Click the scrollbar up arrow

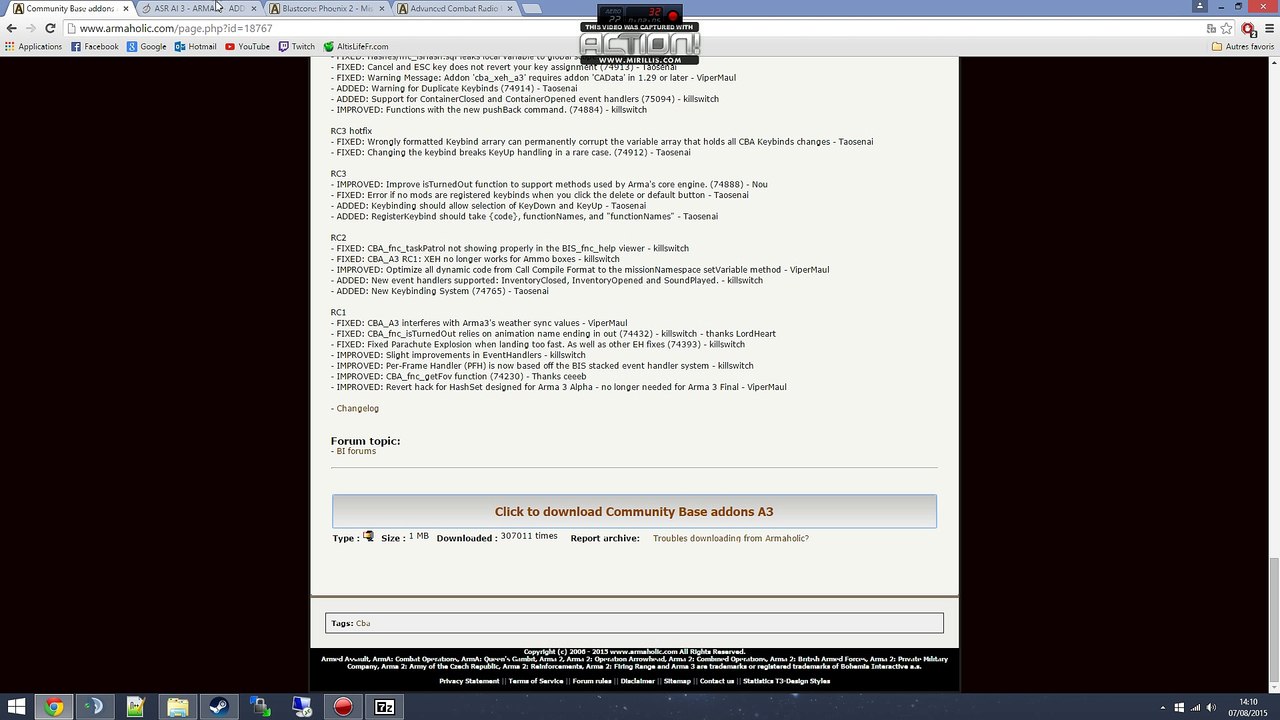pyautogui.click(x=1273, y=63)
